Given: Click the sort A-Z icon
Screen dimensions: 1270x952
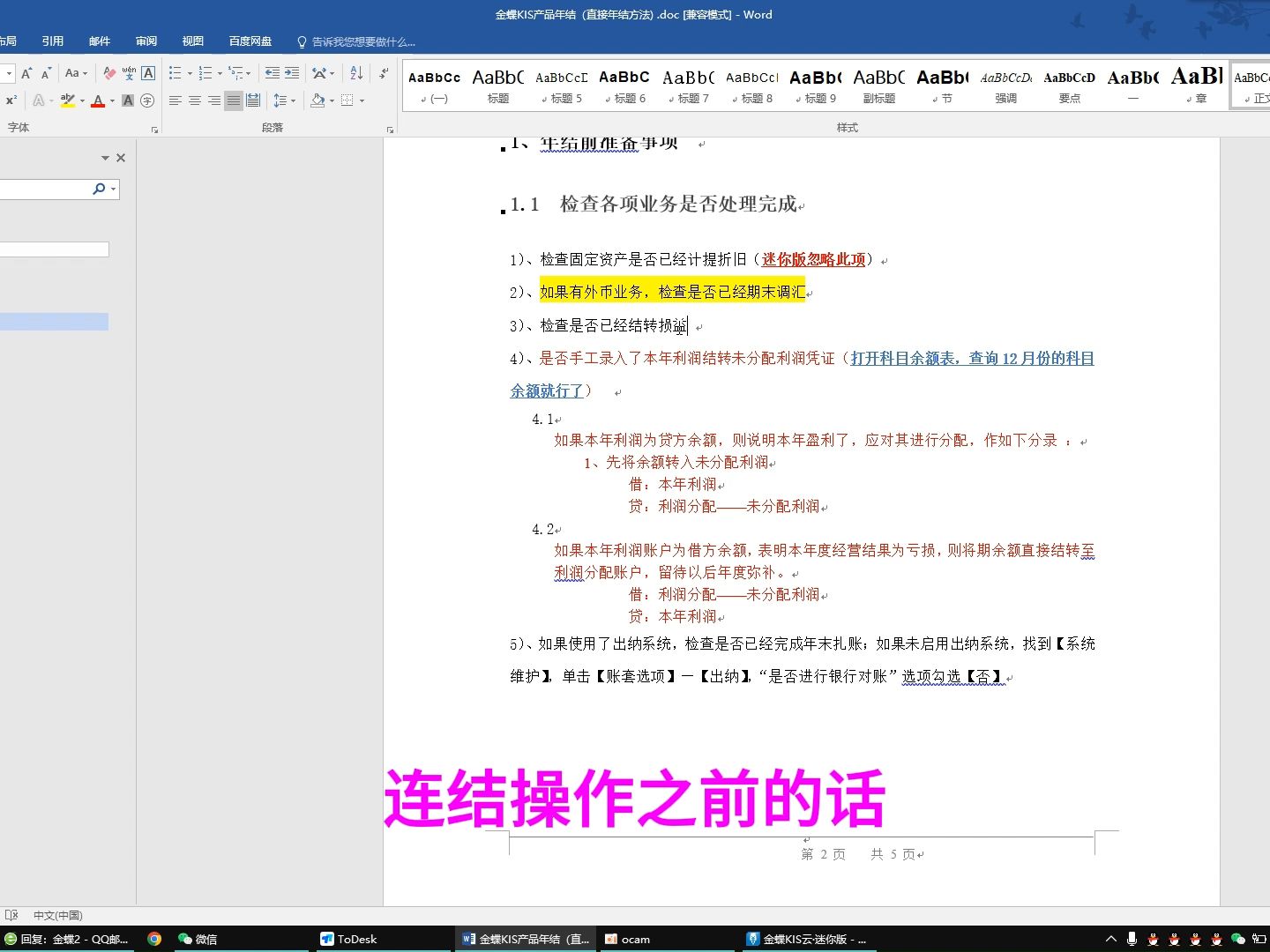Looking at the screenshot, I should coord(356,73).
